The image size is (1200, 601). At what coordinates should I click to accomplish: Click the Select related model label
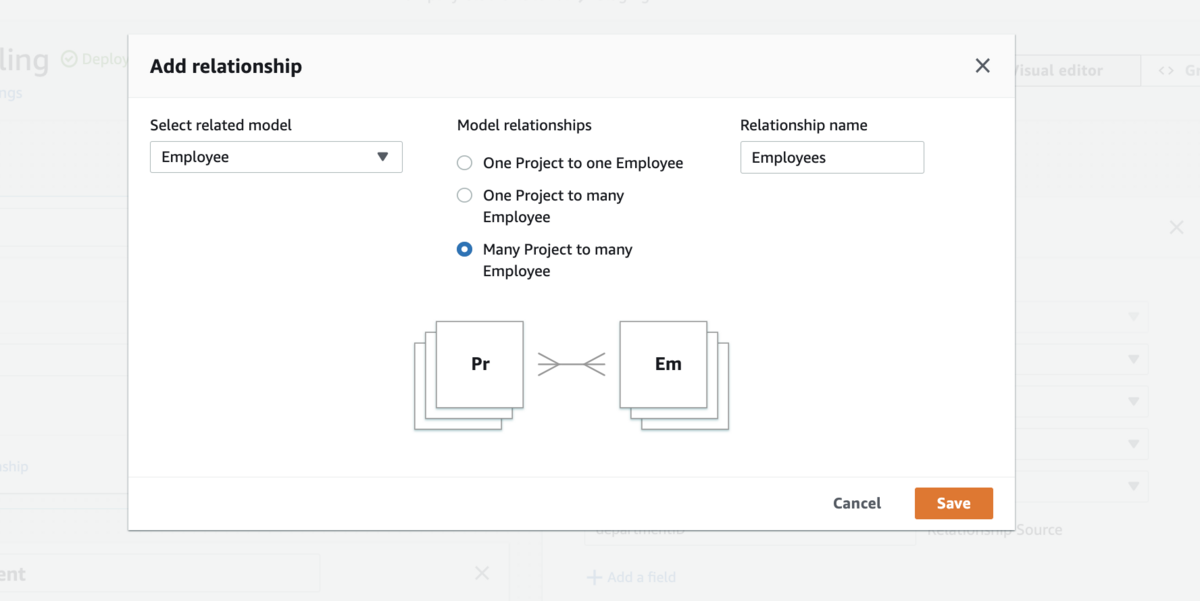221,125
